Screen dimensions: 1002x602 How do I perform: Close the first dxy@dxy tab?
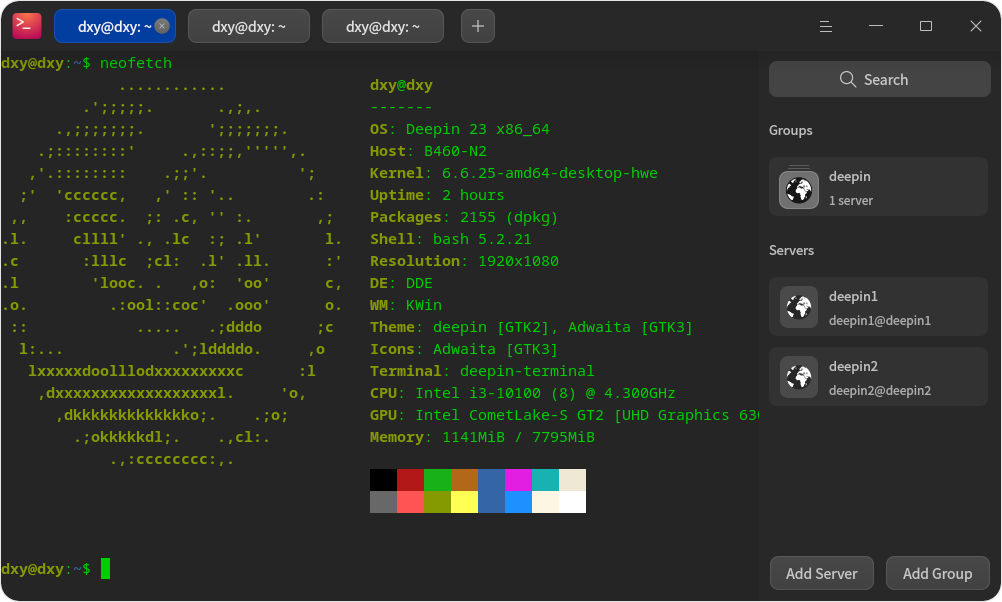point(162,26)
